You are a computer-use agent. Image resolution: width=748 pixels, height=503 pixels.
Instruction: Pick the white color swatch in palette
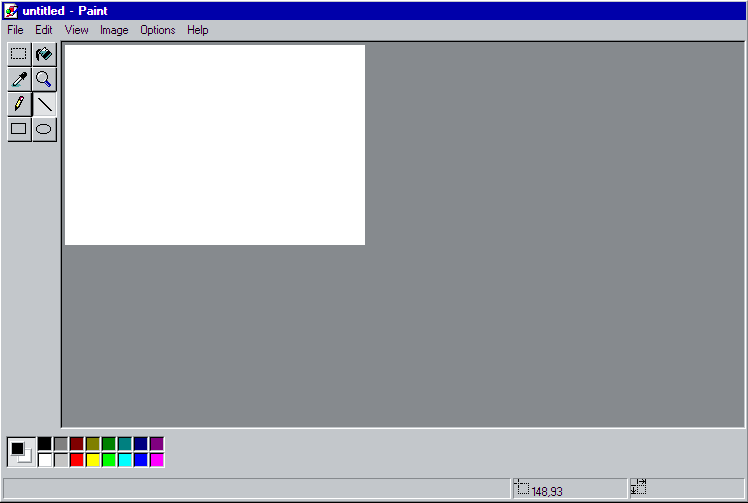(45, 460)
